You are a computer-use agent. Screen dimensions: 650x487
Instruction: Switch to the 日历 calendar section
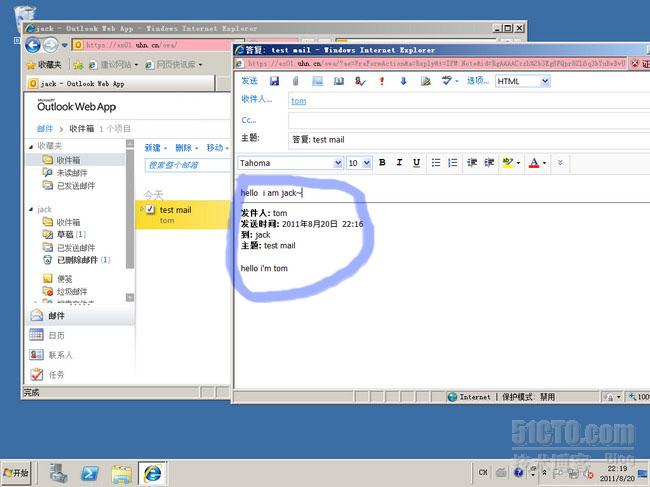80,335
